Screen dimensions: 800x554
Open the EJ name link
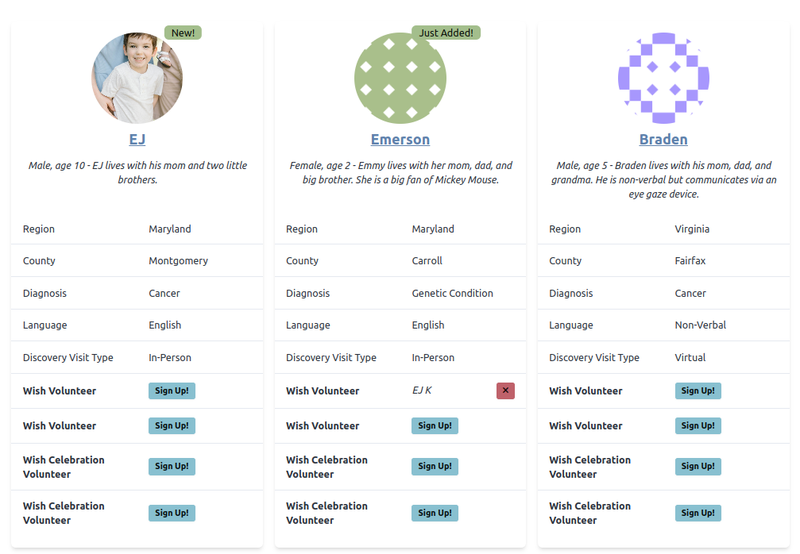[x=137, y=139]
